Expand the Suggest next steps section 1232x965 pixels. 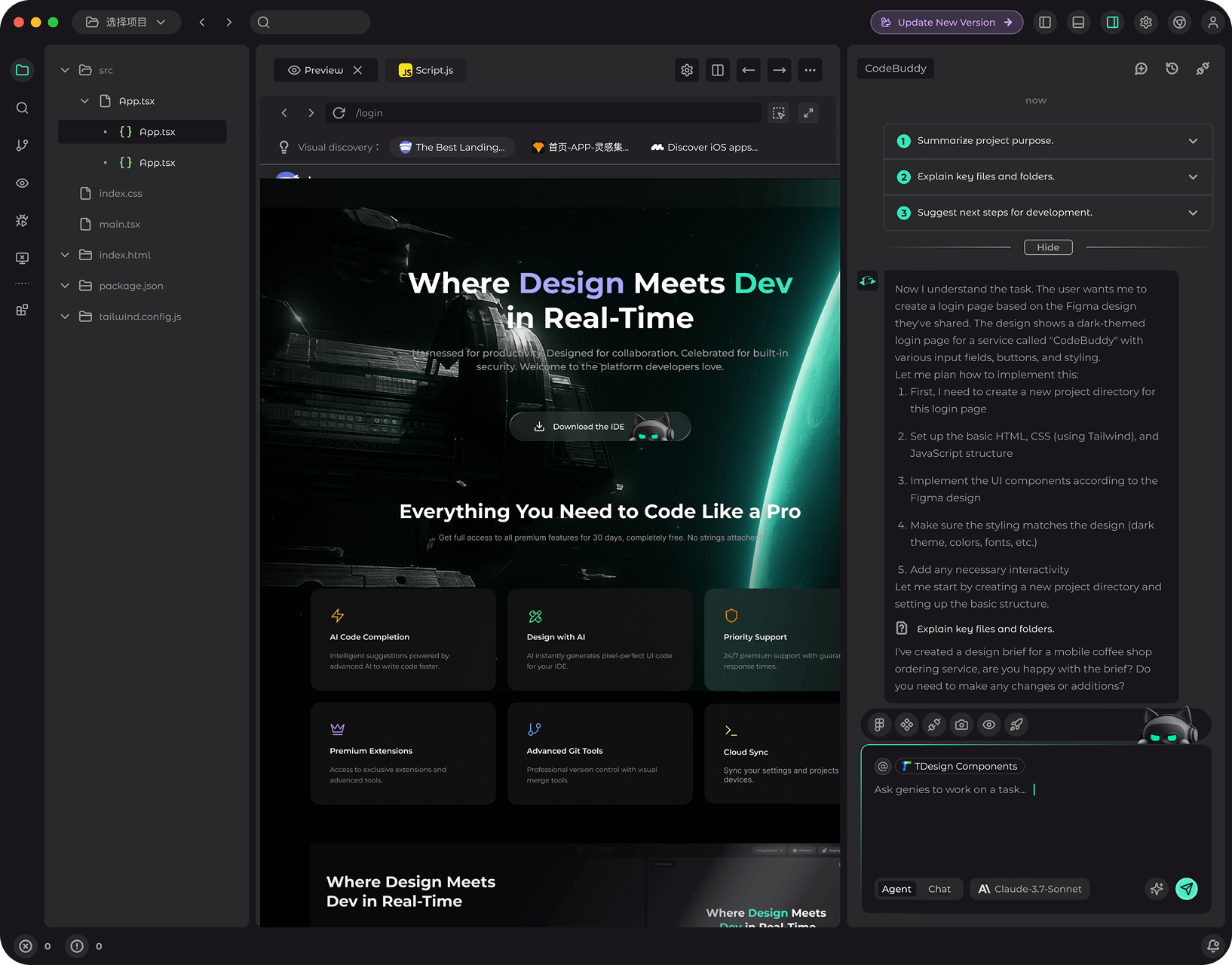pos(1193,213)
